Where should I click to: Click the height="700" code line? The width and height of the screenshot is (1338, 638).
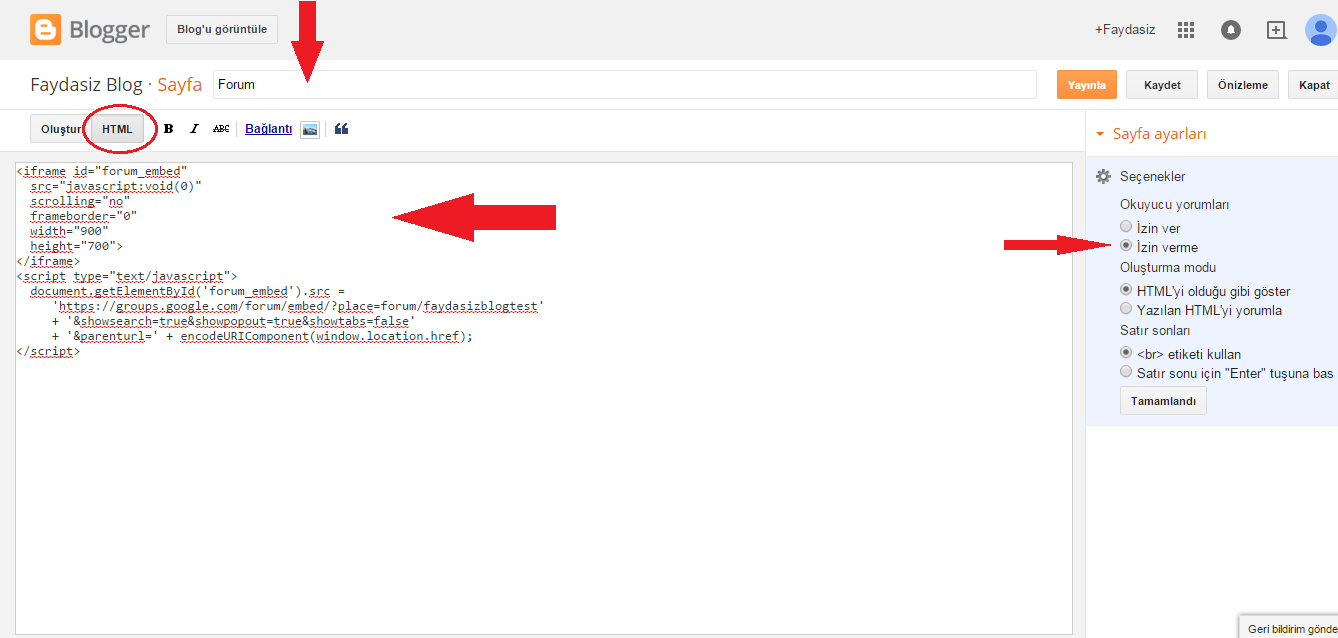point(76,246)
